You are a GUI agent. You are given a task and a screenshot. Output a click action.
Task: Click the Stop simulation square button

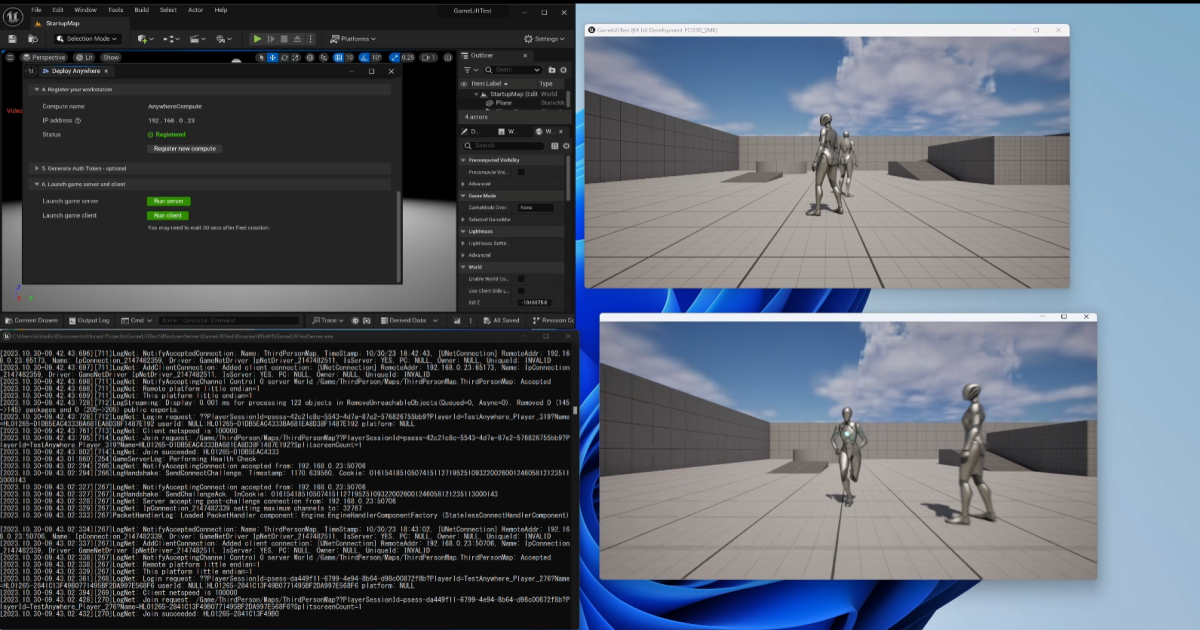(285, 39)
